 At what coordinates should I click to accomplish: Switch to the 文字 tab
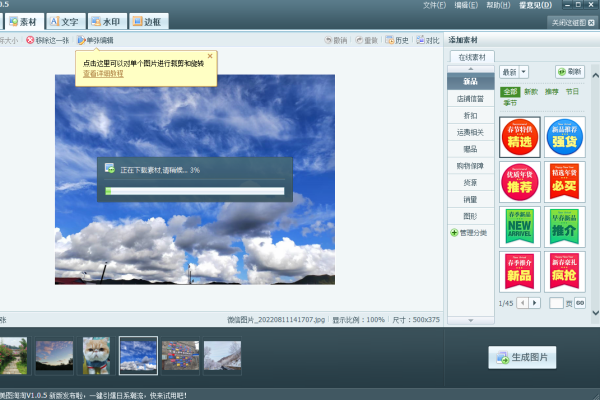pos(65,21)
